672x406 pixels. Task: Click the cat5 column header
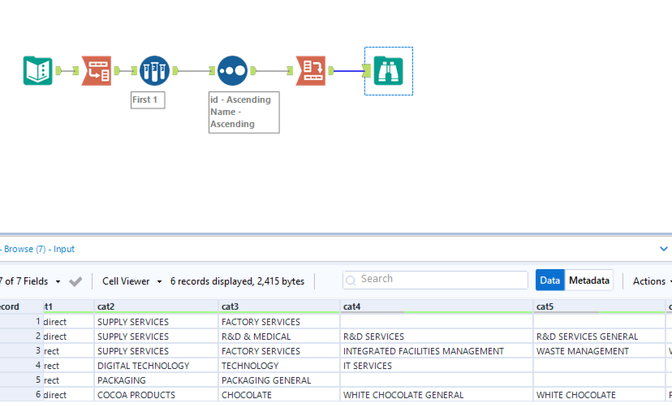pos(599,307)
